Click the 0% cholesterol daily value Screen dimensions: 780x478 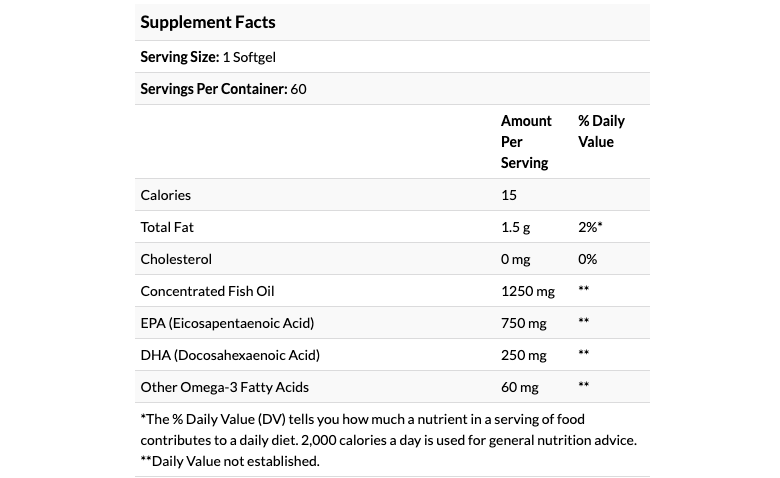pos(588,259)
